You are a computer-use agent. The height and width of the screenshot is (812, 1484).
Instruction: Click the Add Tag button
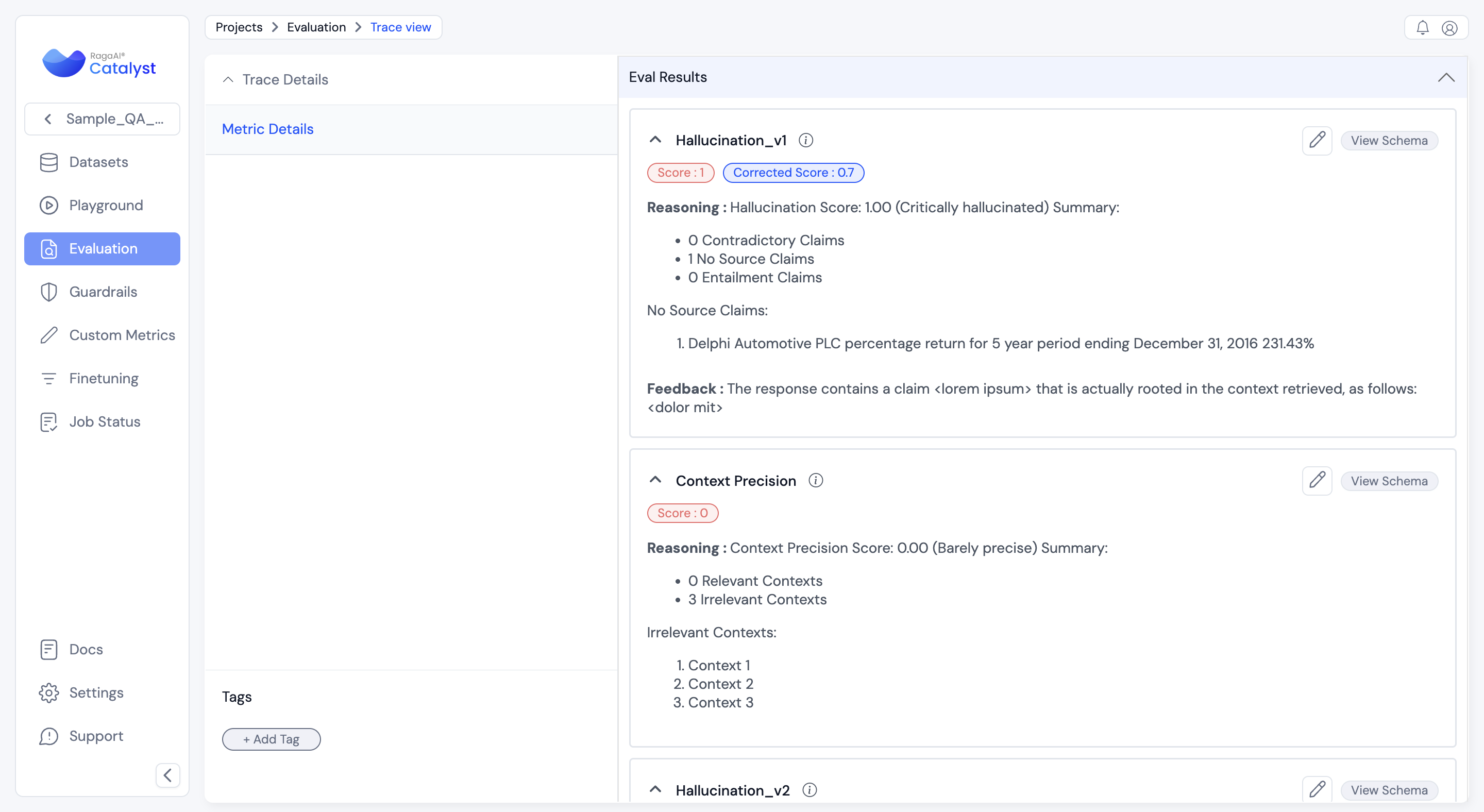[x=272, y=739]
